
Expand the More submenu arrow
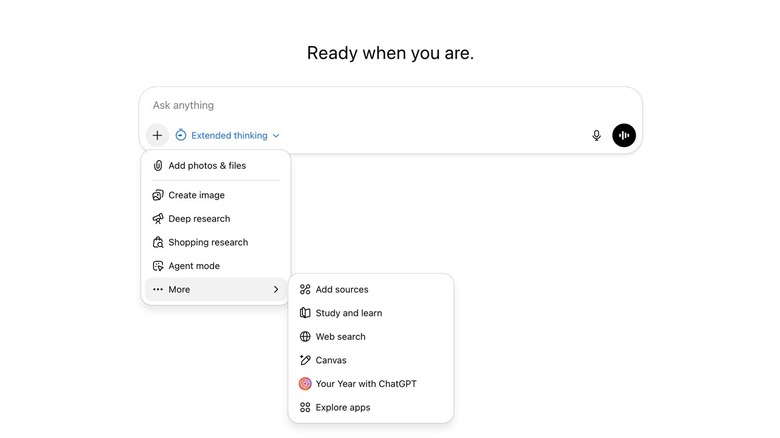click(276, 290)
